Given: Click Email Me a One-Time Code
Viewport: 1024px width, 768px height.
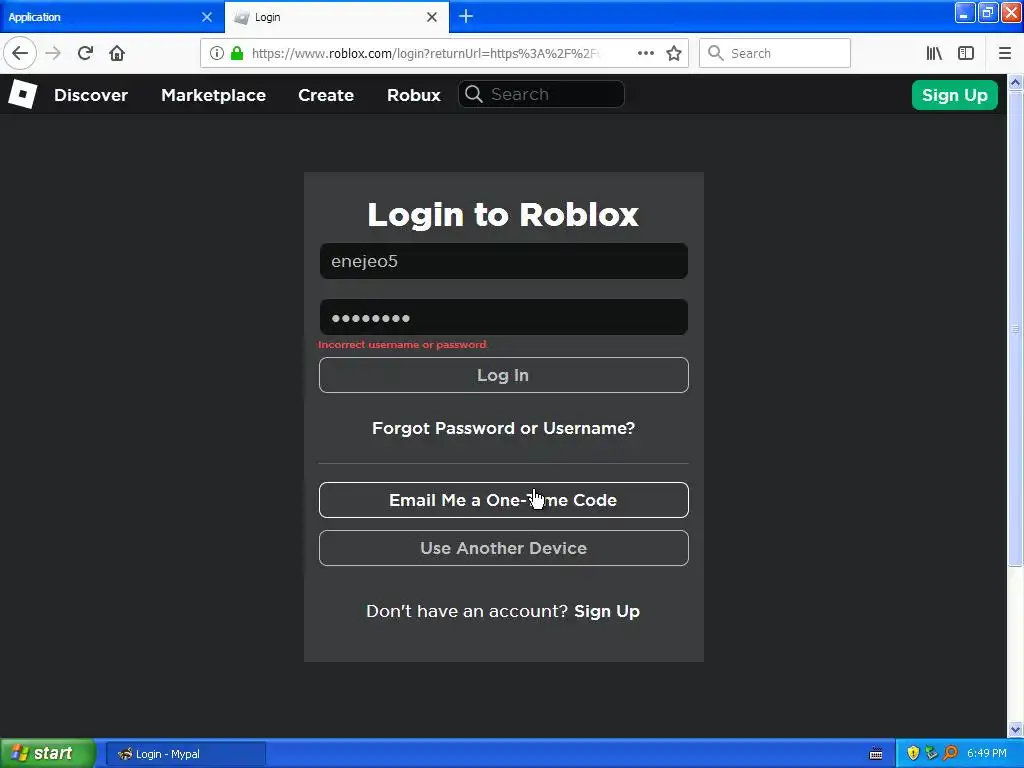Looking at the screenshot, I should coord(504,500).
